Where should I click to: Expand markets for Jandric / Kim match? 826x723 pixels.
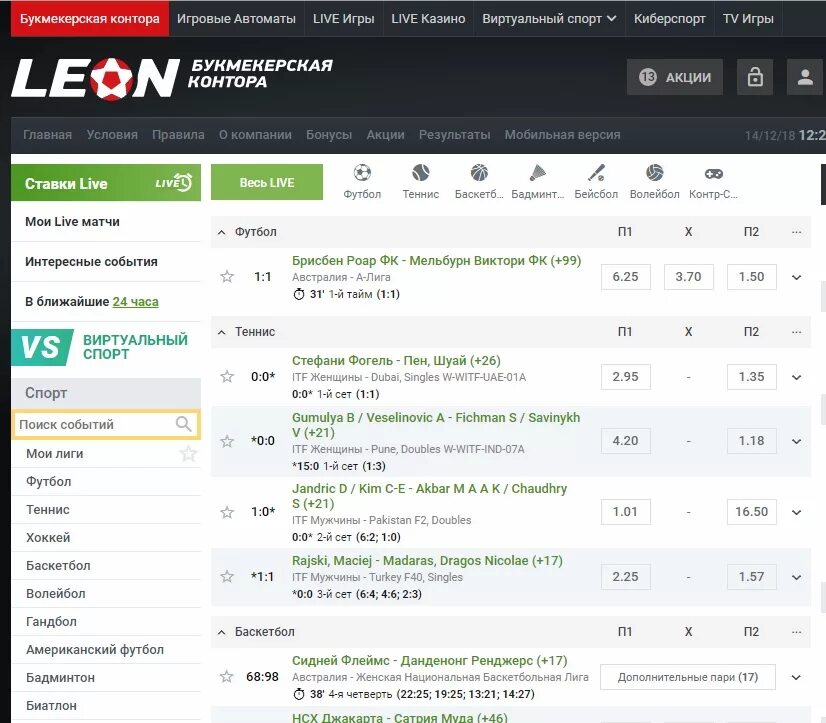tap(796, 512)
